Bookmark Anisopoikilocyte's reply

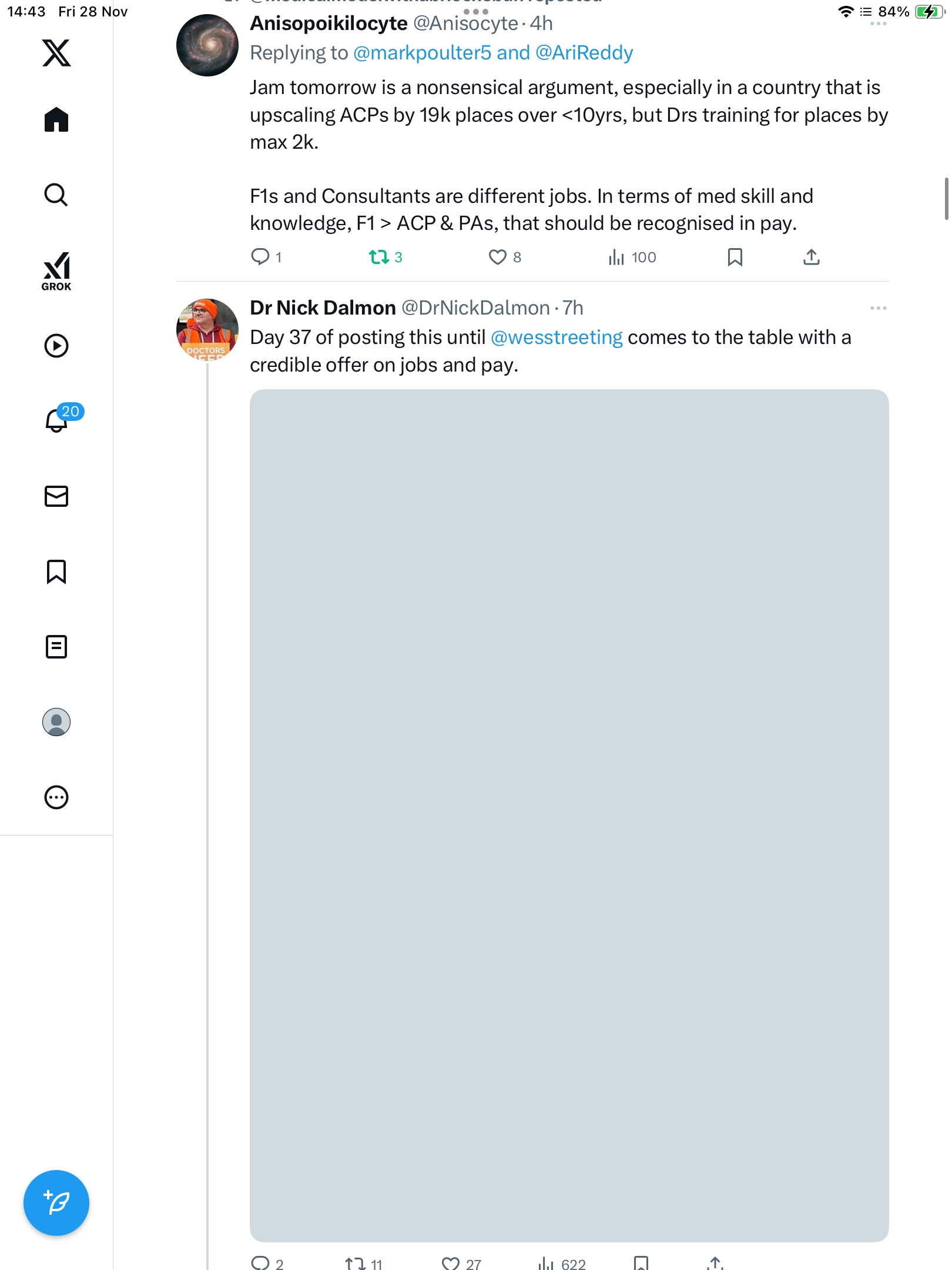(735, 257)
